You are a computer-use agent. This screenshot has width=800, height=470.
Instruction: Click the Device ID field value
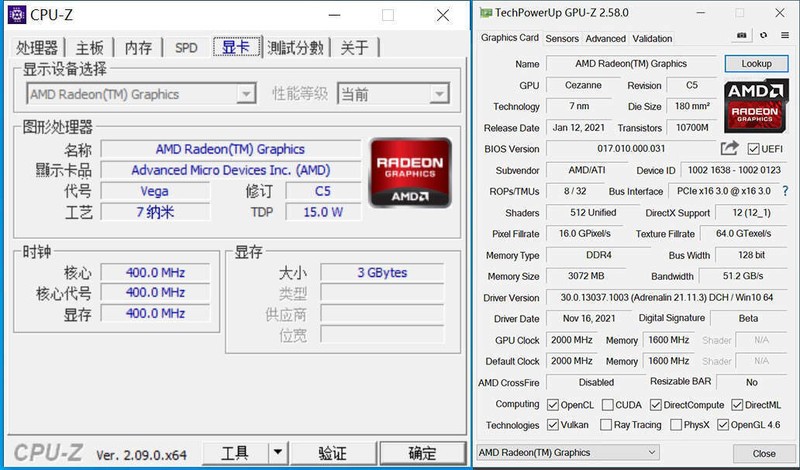coord(734,170)
